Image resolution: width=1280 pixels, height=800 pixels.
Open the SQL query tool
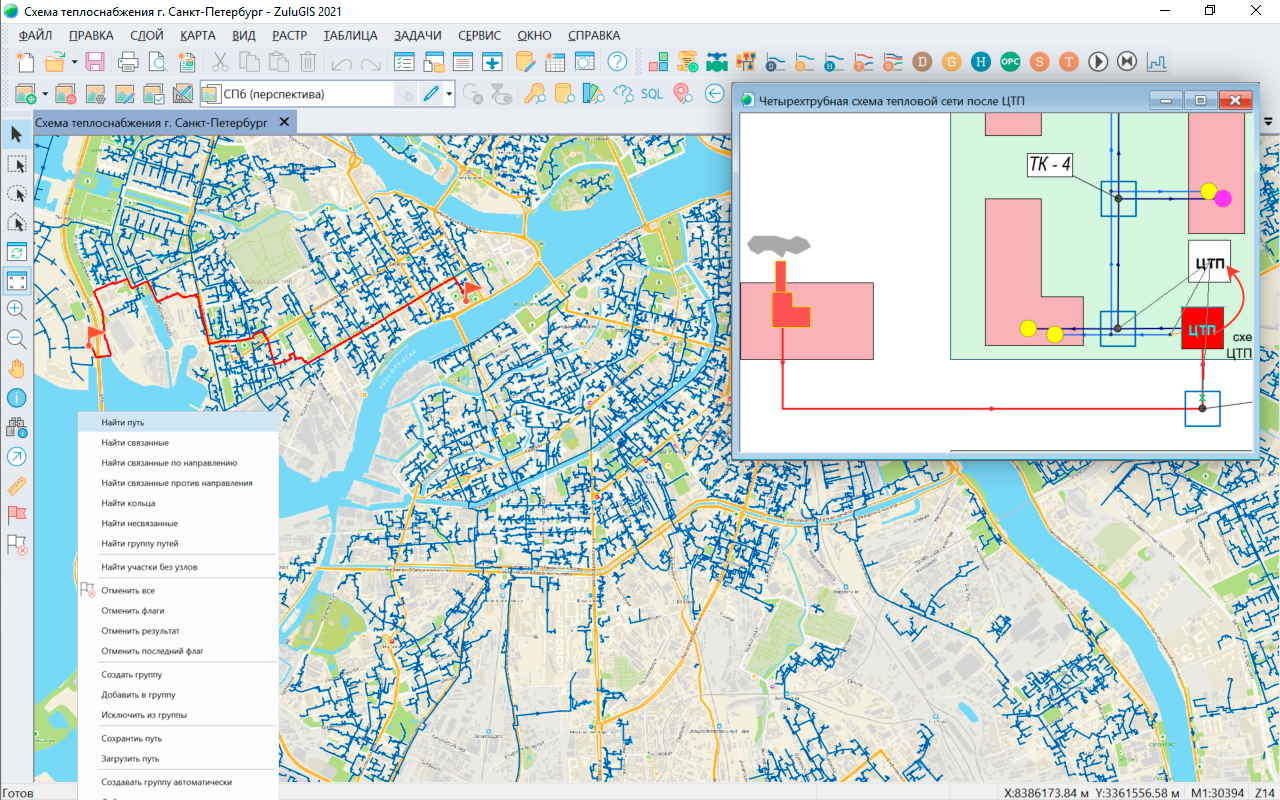[x=651, y=94]
